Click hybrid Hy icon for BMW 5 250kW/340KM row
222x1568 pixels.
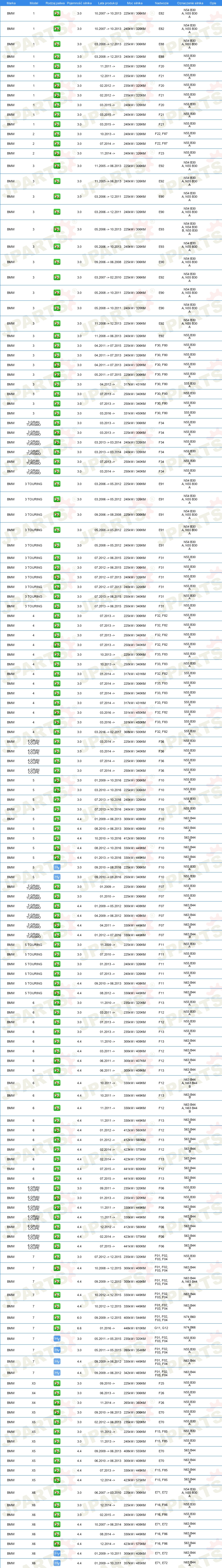tap(56, 877)
